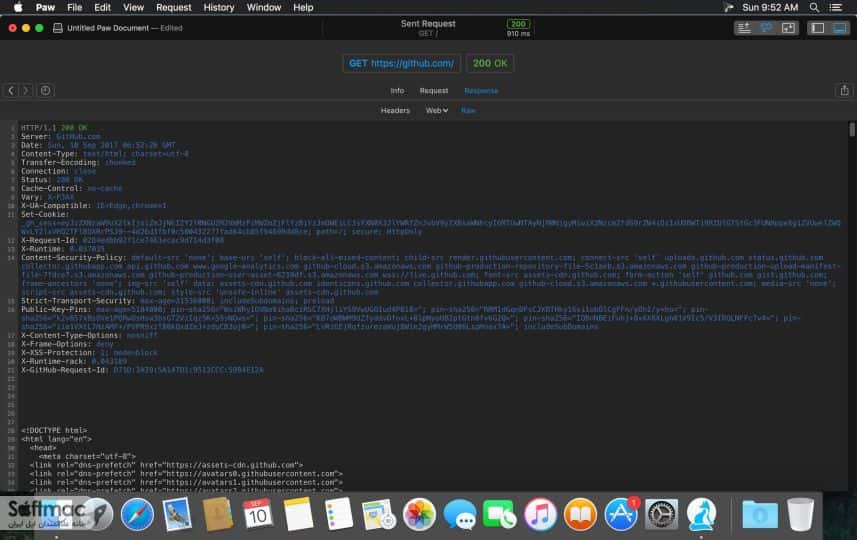Screen dimensions: 857x540
Task: Click the GET https://github.com/ button
Action: [x=401, y=63]
